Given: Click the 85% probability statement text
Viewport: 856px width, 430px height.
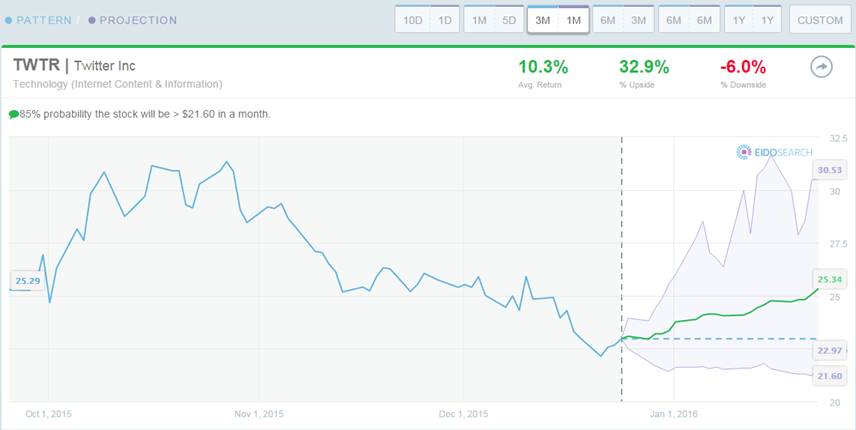Looking at the screenshot, I should (145, 115).
